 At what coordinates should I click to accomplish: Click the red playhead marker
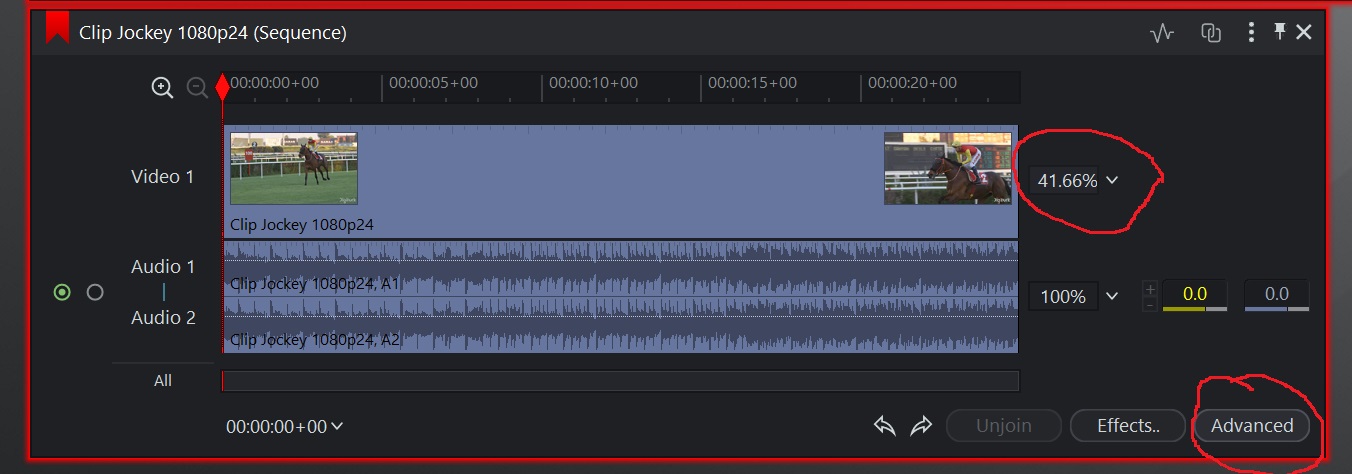pyautogui.click(x=222, y=88)
